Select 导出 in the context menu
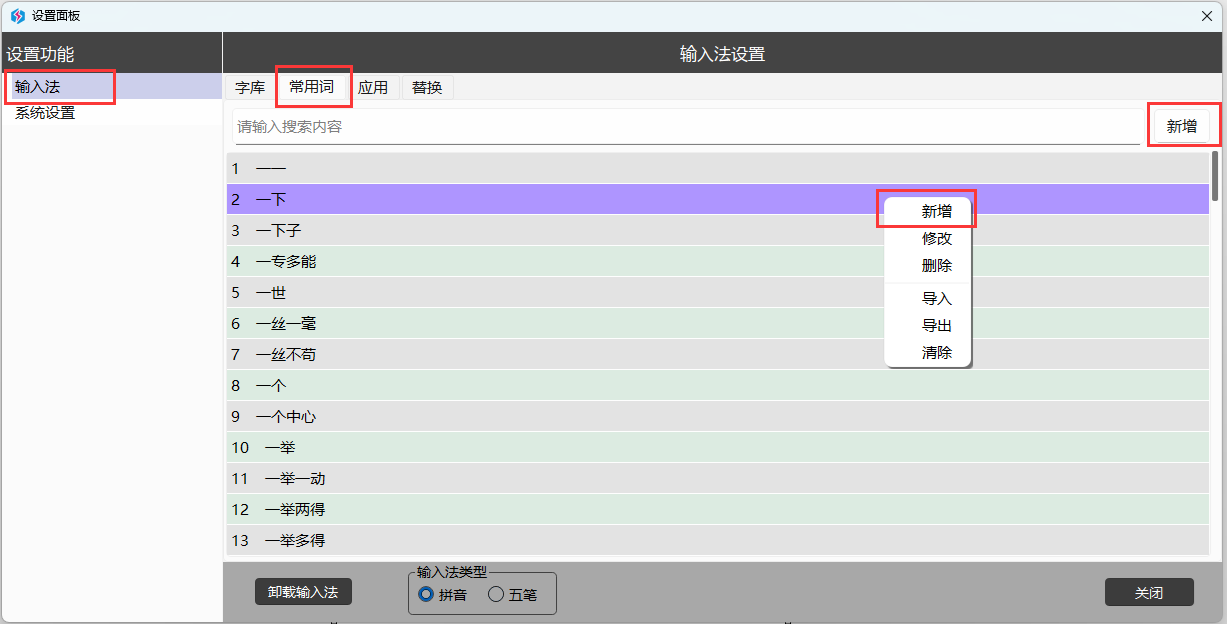 (936, 326)
